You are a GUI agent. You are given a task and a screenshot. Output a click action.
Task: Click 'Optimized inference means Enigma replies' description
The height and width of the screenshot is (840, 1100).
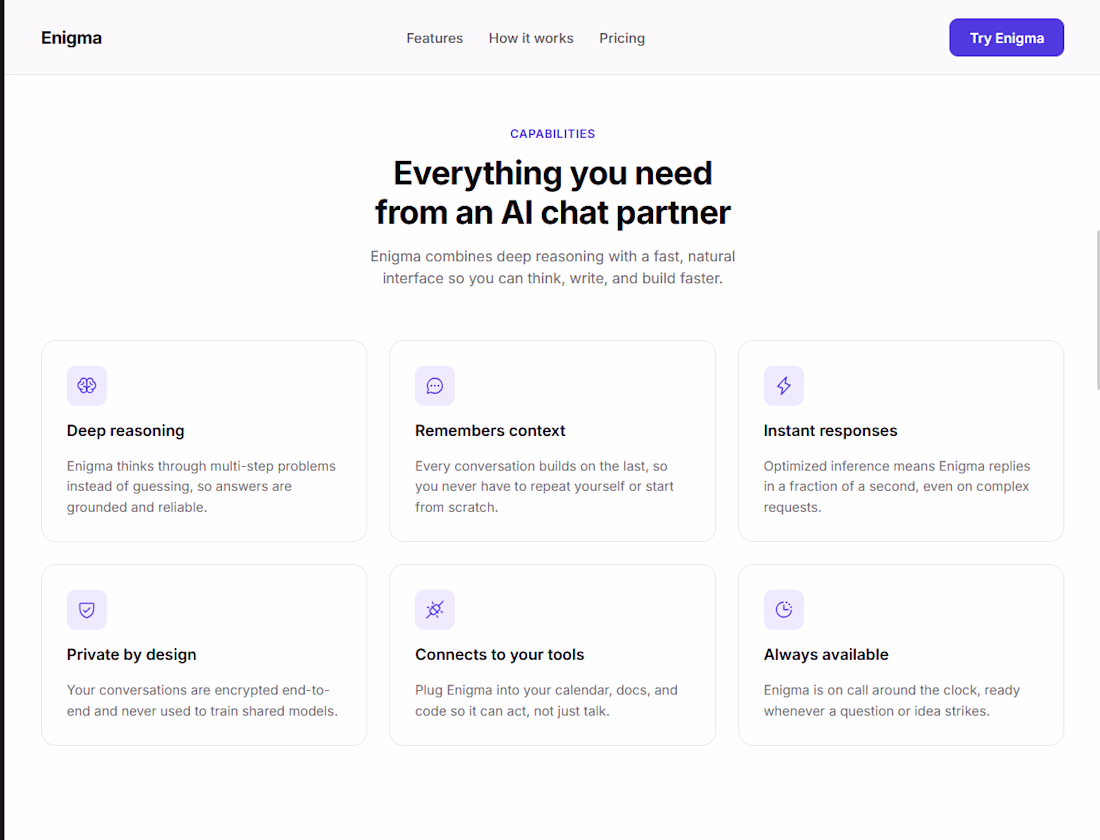click(x=897, y=486)
